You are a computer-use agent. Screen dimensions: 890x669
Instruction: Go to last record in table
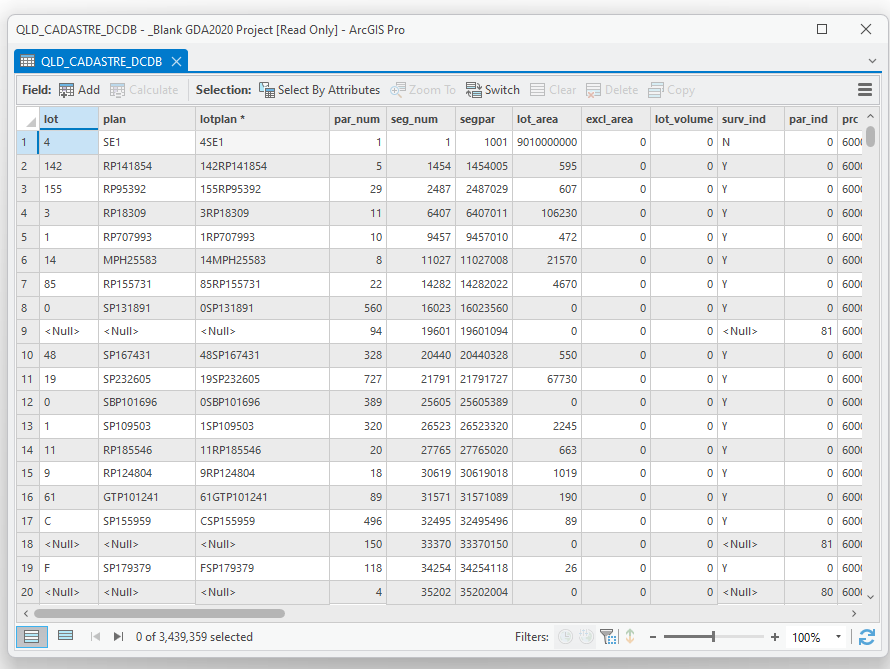[118, 637]
